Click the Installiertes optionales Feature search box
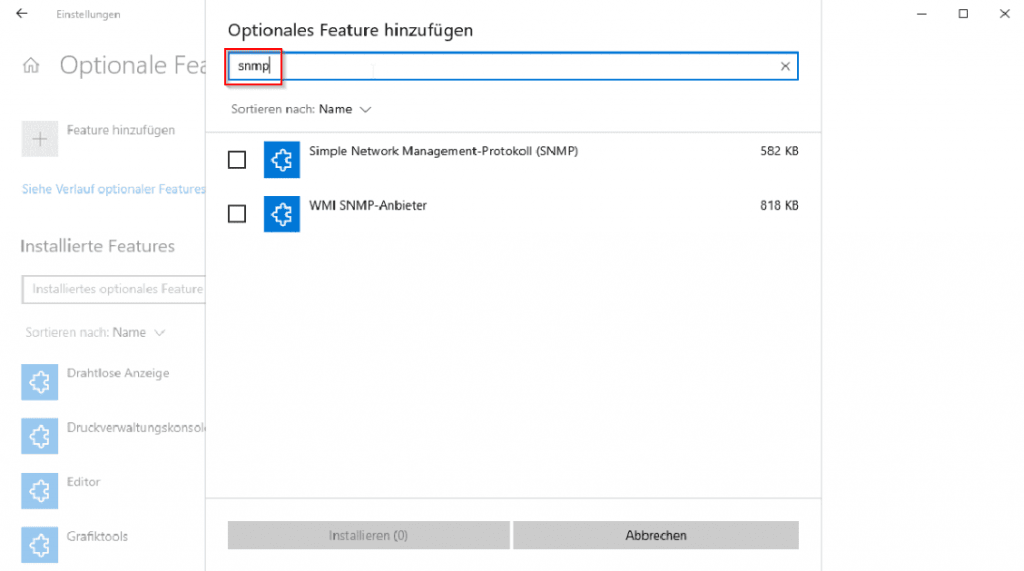This screenshot has height=571, width=1024. point(113,289)
